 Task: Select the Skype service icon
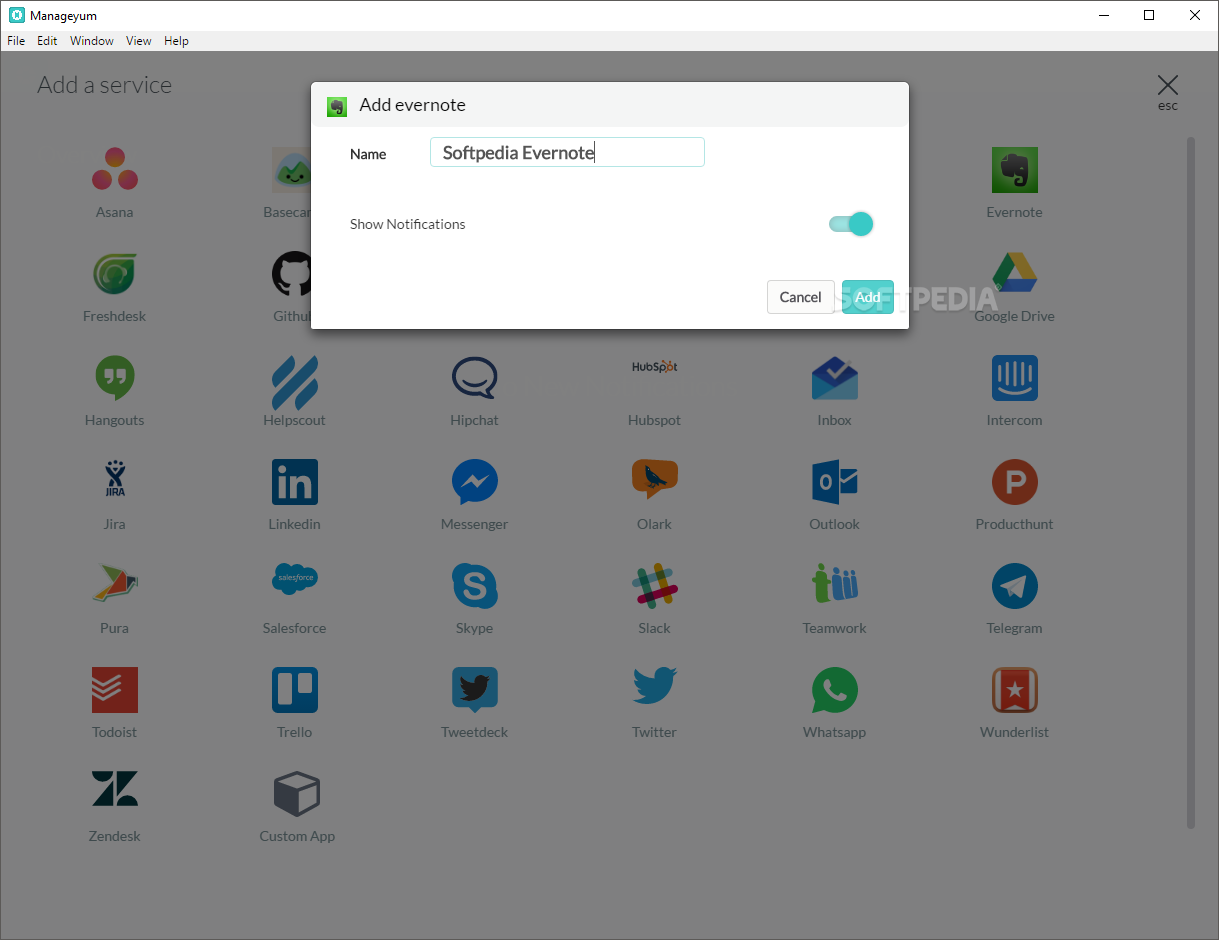pyautogui.click(x=475, y=586)
